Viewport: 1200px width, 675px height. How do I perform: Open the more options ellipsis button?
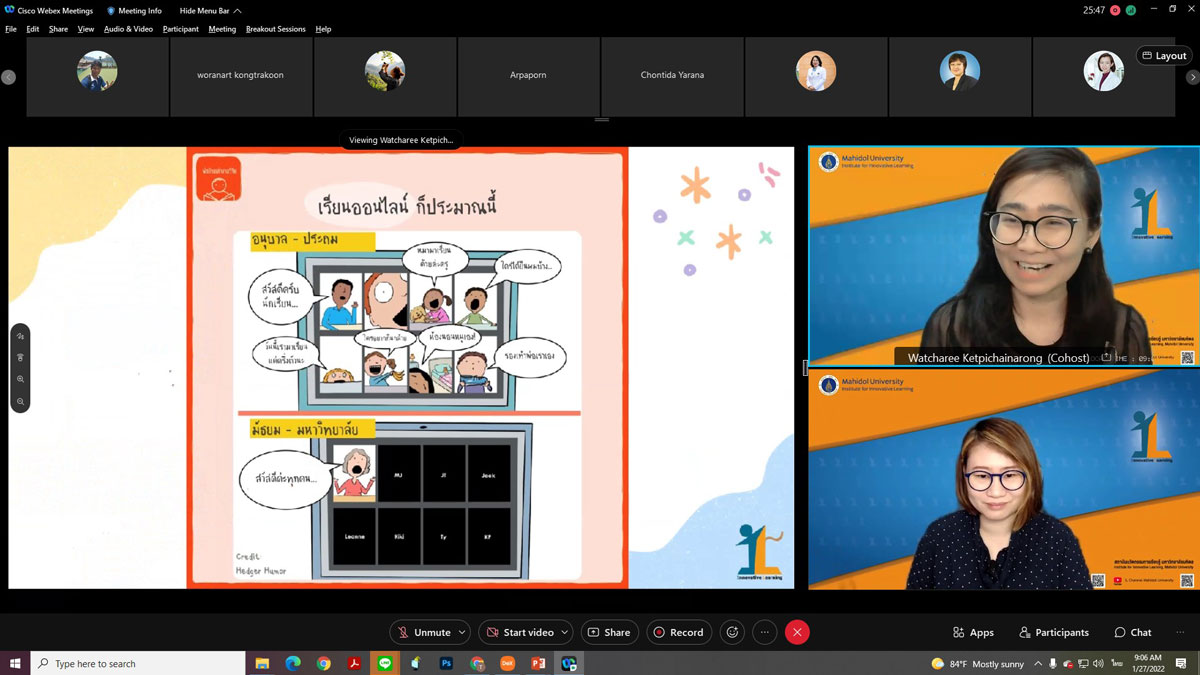click(x=765, y=632)
